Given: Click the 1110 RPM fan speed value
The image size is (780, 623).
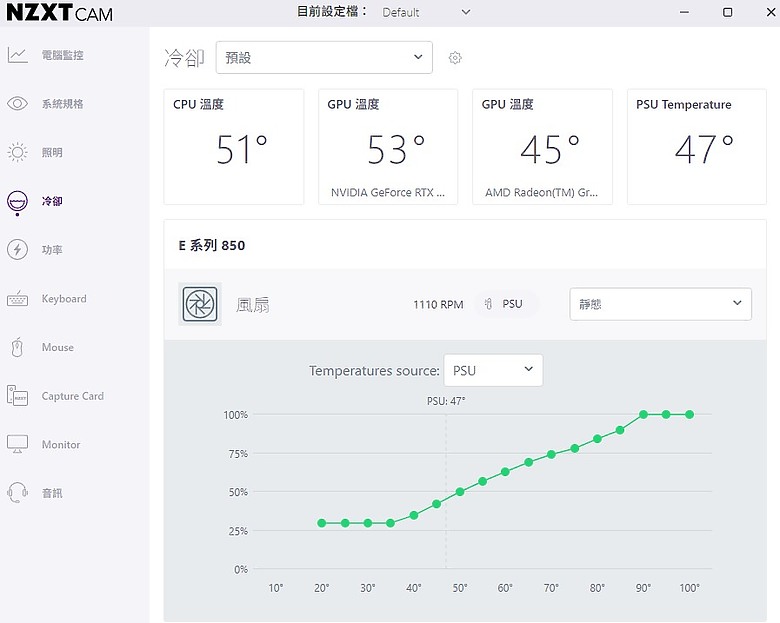Looking at the screenshot, I should point(438,305).
